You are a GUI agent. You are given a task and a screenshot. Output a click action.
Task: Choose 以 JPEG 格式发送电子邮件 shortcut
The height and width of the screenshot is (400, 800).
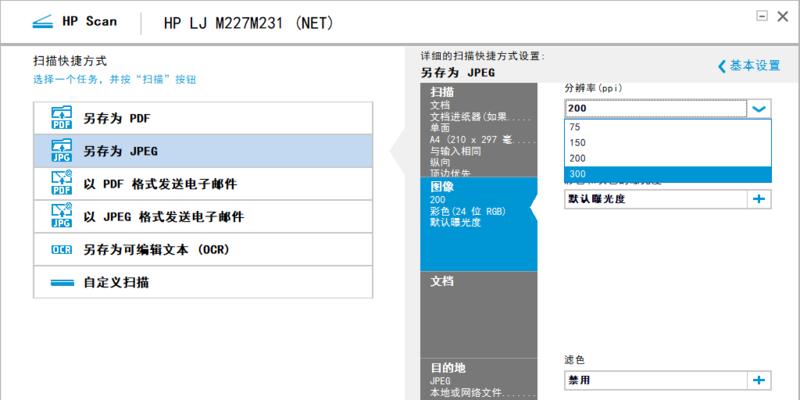coord(203,216)
